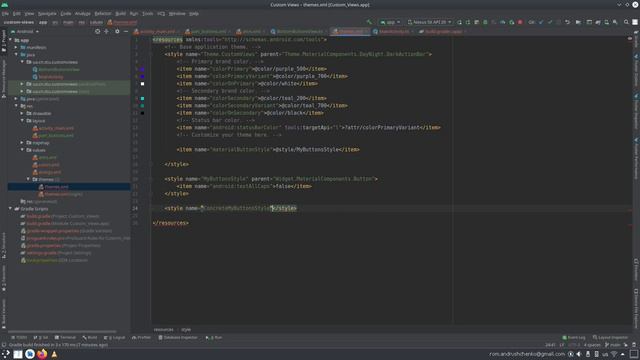Click the Expand All icon in Project panel

tap(107, 31)
